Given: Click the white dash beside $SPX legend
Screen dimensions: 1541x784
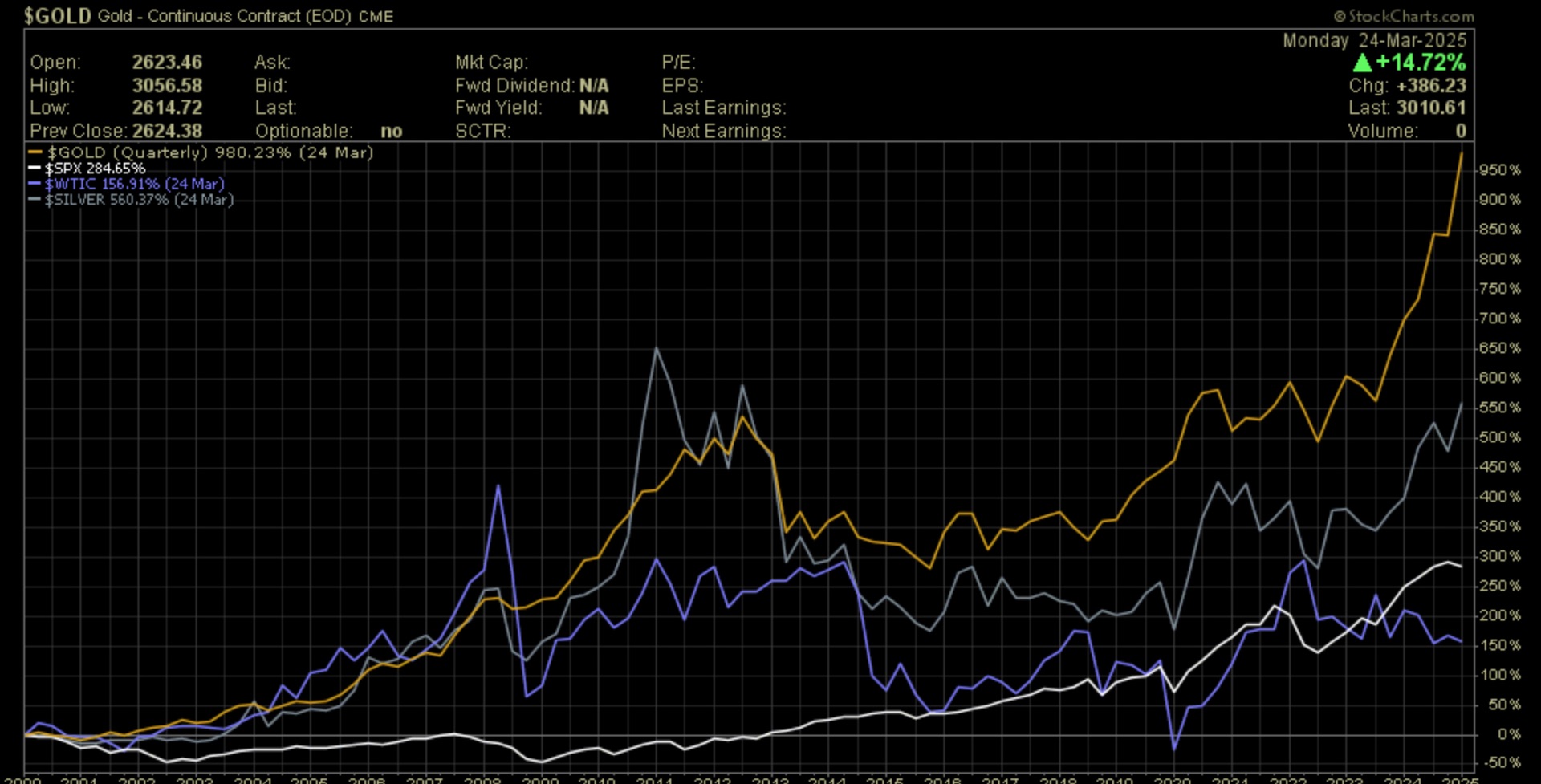Looking at the screenshot, I should coord(34,169).
